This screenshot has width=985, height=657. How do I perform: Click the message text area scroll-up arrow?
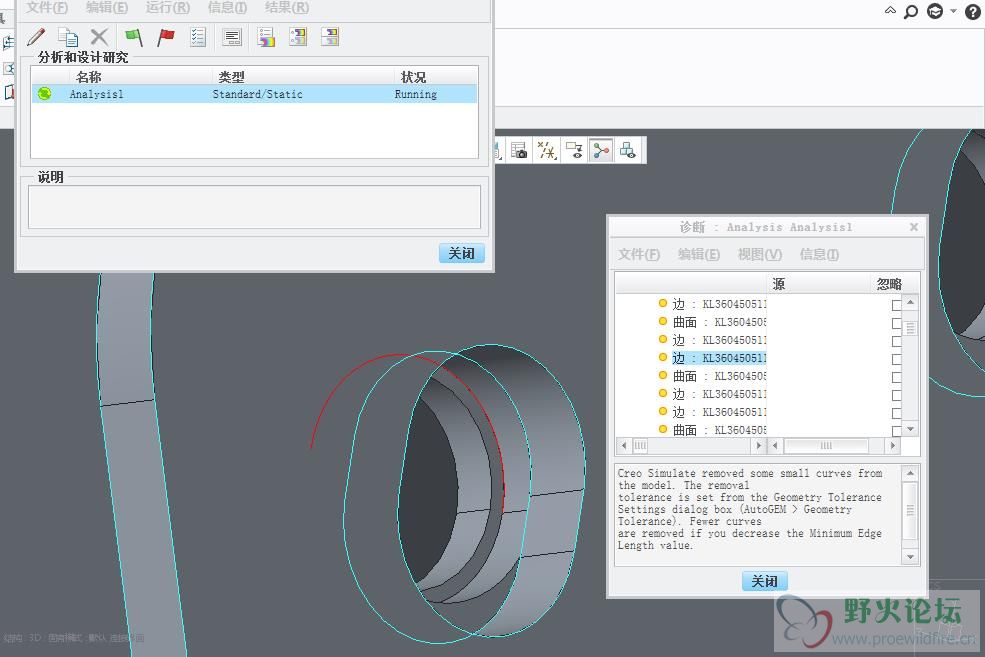(x=910, y=473)
